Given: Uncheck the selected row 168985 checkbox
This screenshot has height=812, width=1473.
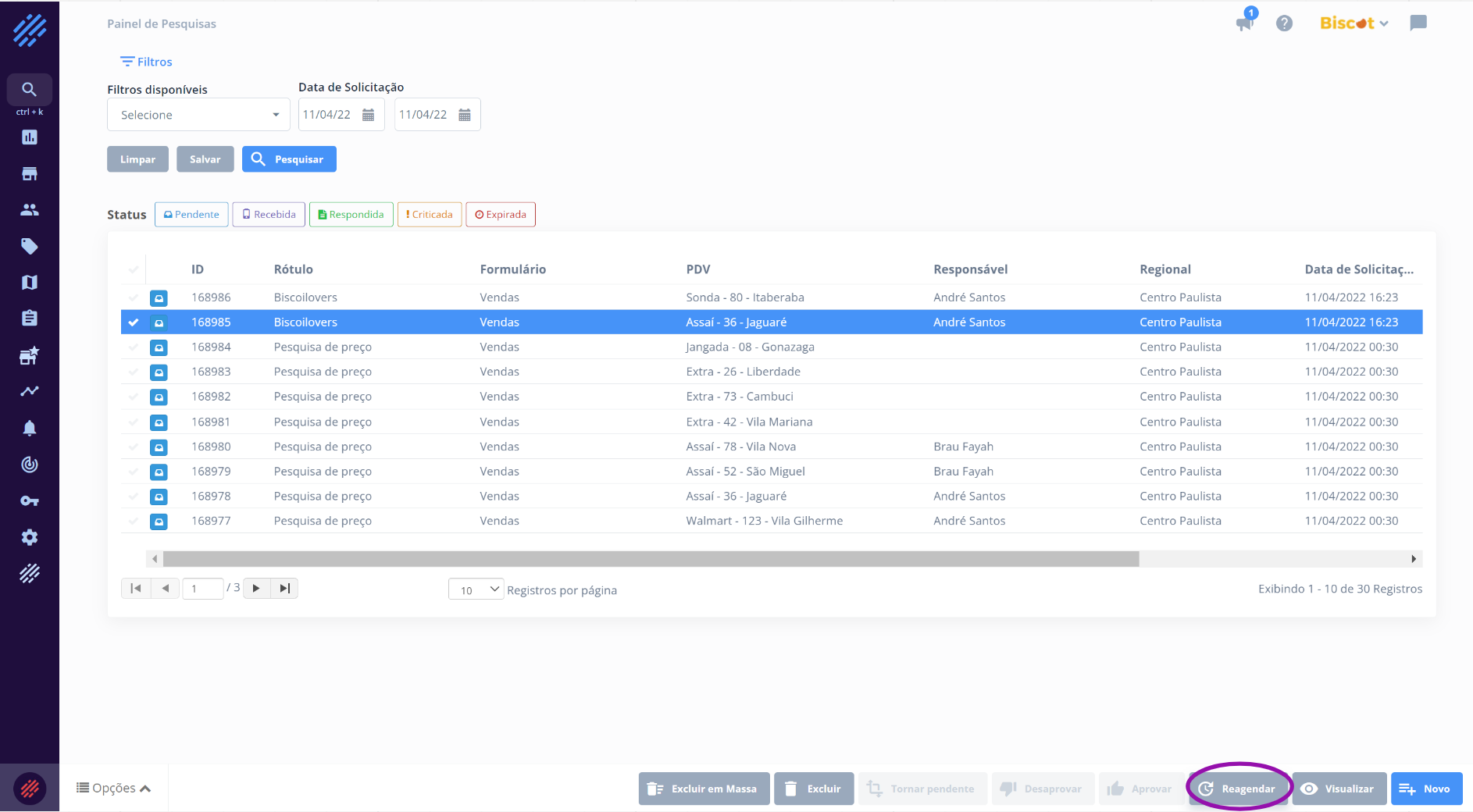Looking at the screenshot, I should point(134,322).
